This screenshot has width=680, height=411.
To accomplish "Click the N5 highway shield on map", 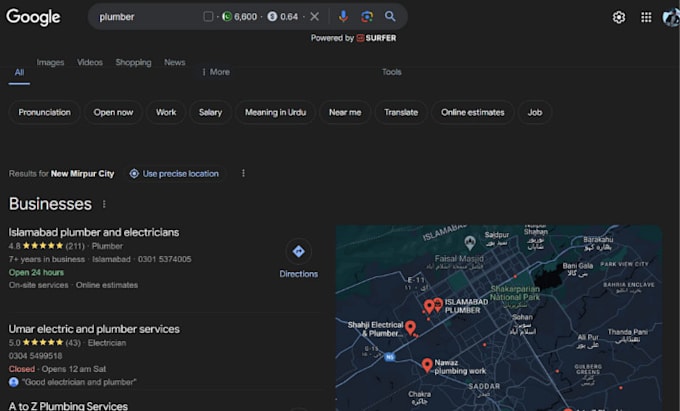I will click(x=389, y=357).
